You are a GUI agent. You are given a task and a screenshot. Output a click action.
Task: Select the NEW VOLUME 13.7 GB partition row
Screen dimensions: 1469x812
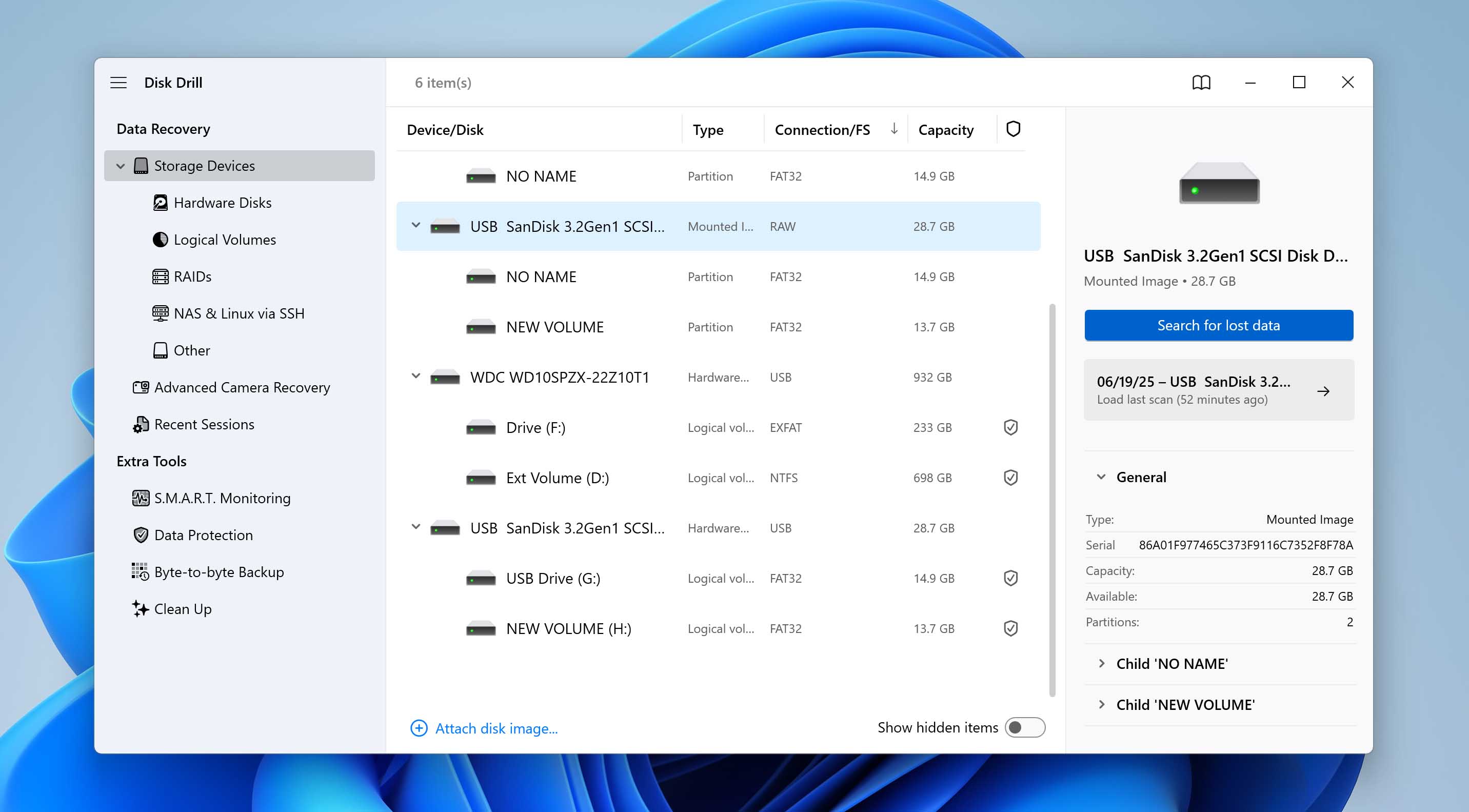click(718, 327)
